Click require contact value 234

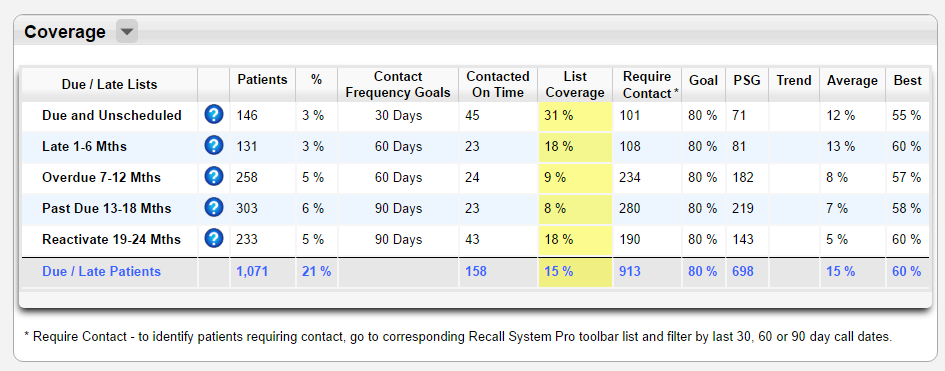pos(630,178)
